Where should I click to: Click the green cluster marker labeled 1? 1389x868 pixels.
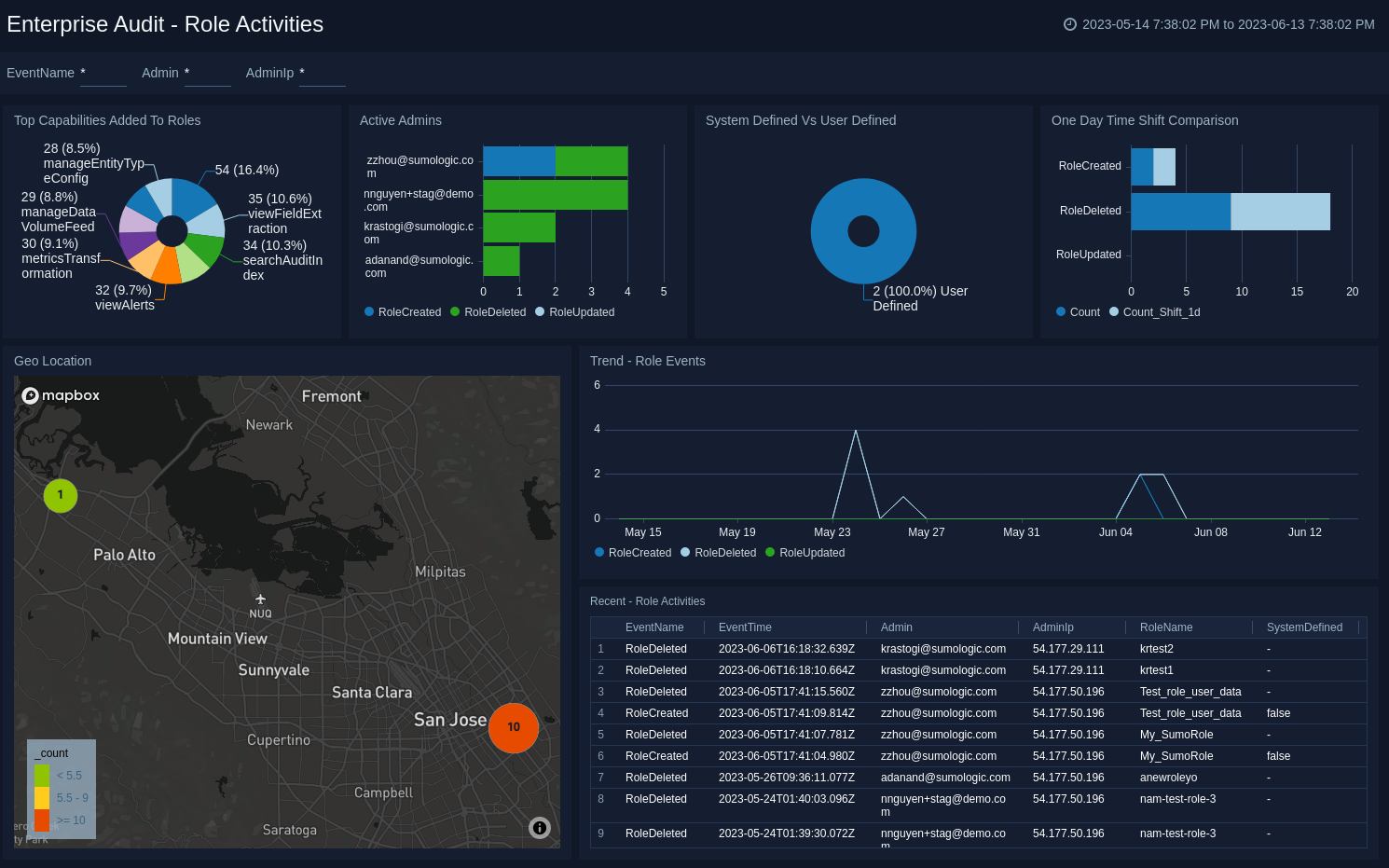click(x=61, y=495)
